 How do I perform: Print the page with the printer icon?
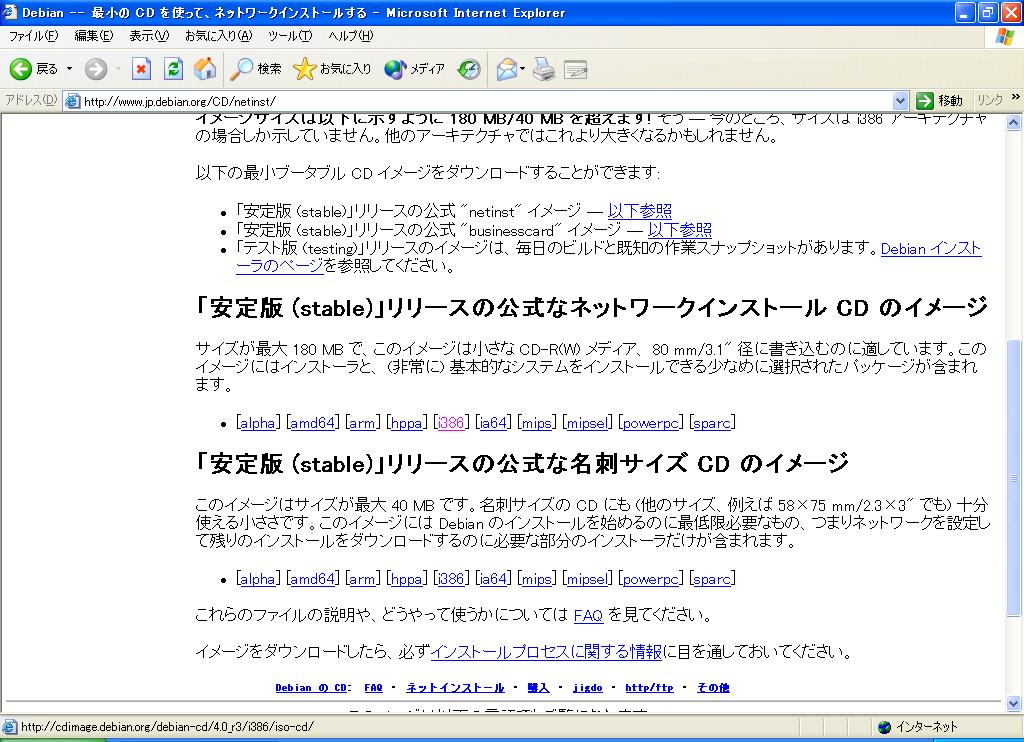click(543, 69)
